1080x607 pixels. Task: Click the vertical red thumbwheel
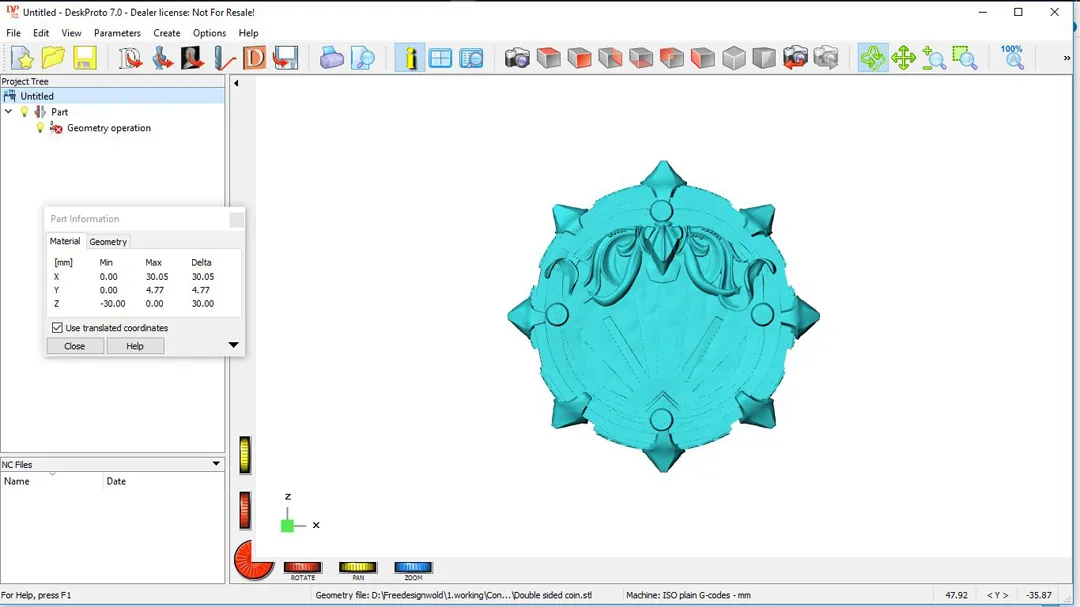pos(245,511)
